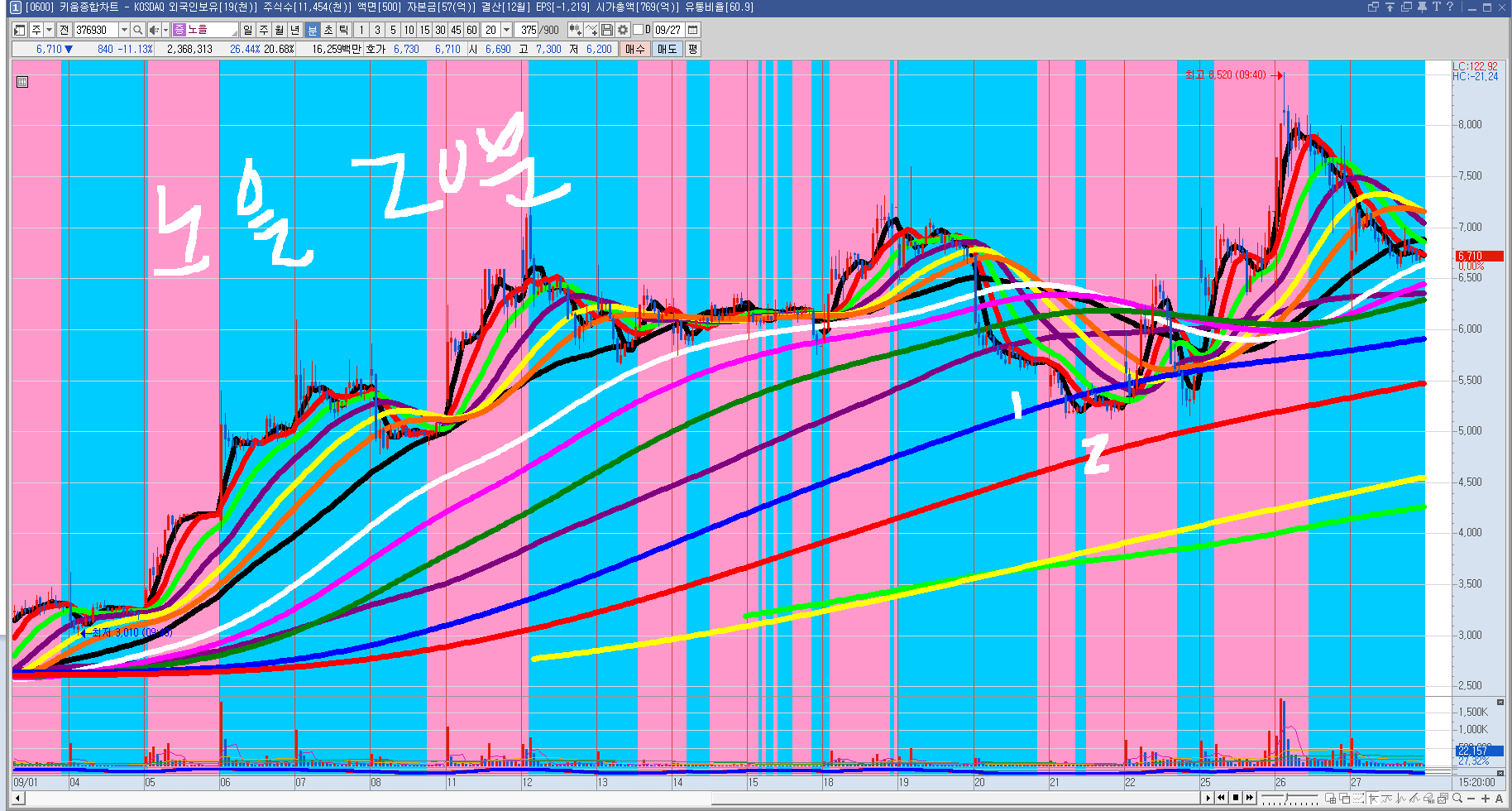The height and width of the screenshot is (811, 1512).
Task: Select the 45-minute interval button
Action: point(456,30)
